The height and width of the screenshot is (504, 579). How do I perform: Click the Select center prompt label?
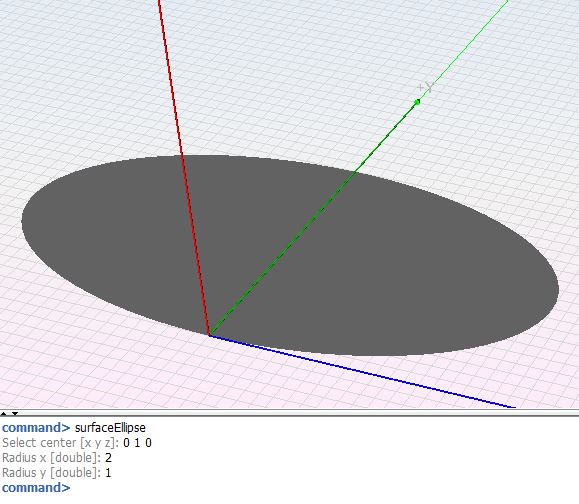coord(61,443)
